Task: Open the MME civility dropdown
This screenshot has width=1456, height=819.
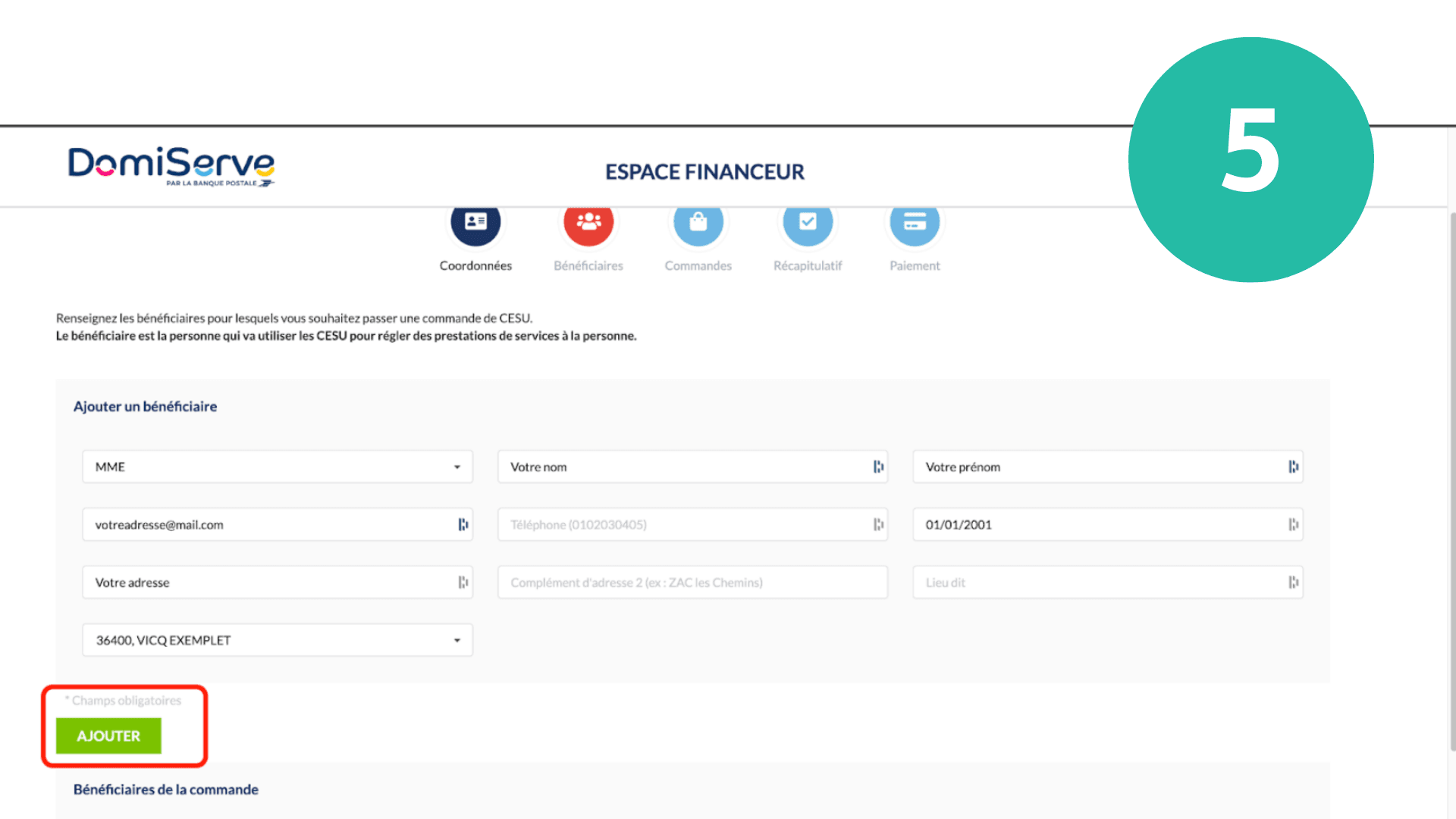Action: click(x=277, y=467)
